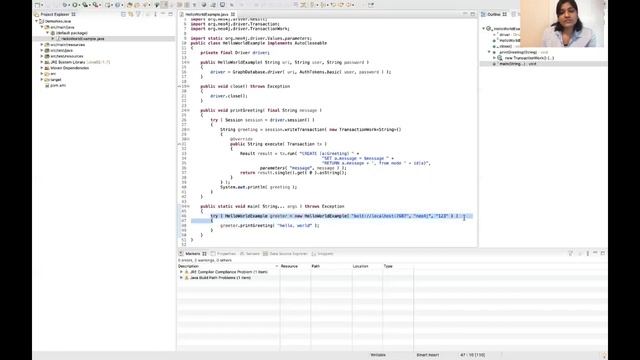Viewport: 640px width, 360px height.
Task: Toggle fold marker beside printGreeting method
Action: coord(188,110)
